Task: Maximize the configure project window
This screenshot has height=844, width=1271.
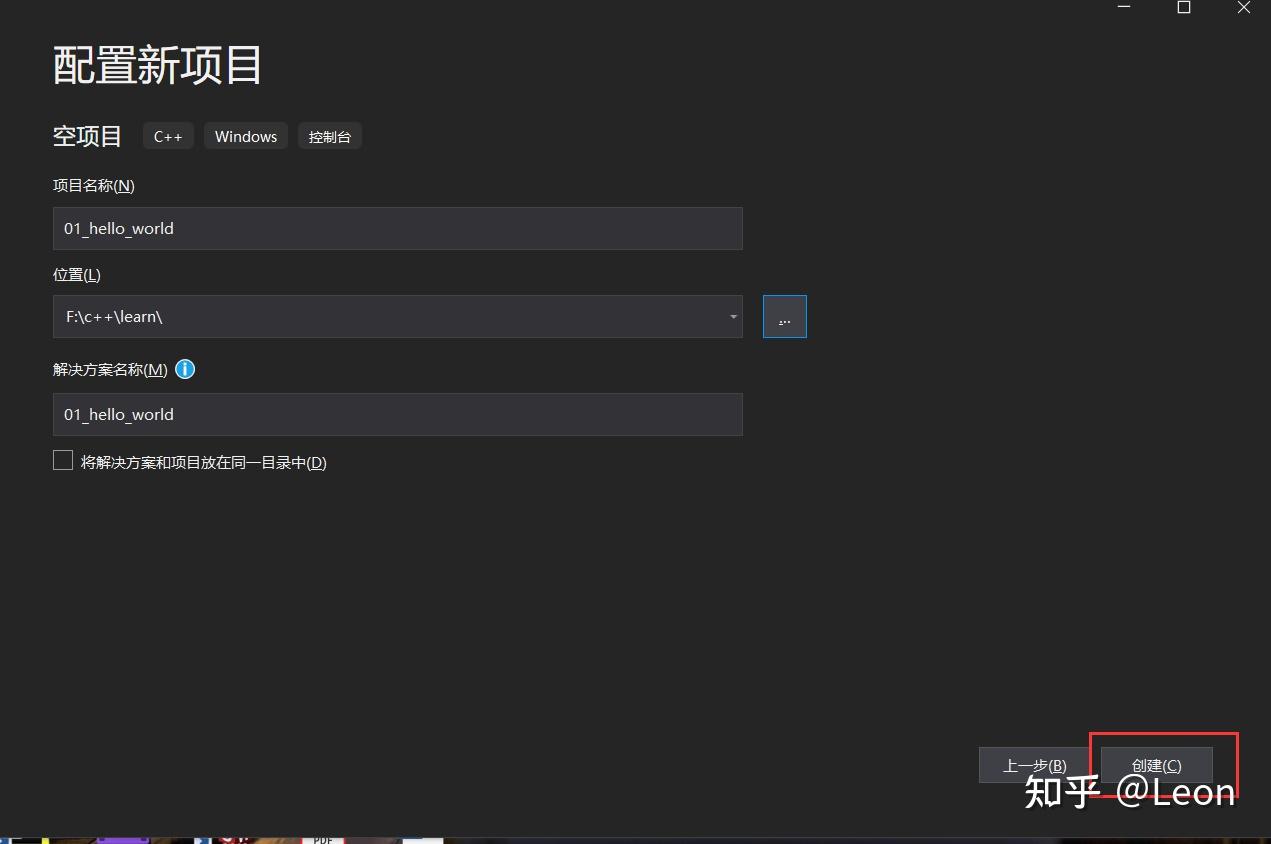Action: pos(1184,8)
